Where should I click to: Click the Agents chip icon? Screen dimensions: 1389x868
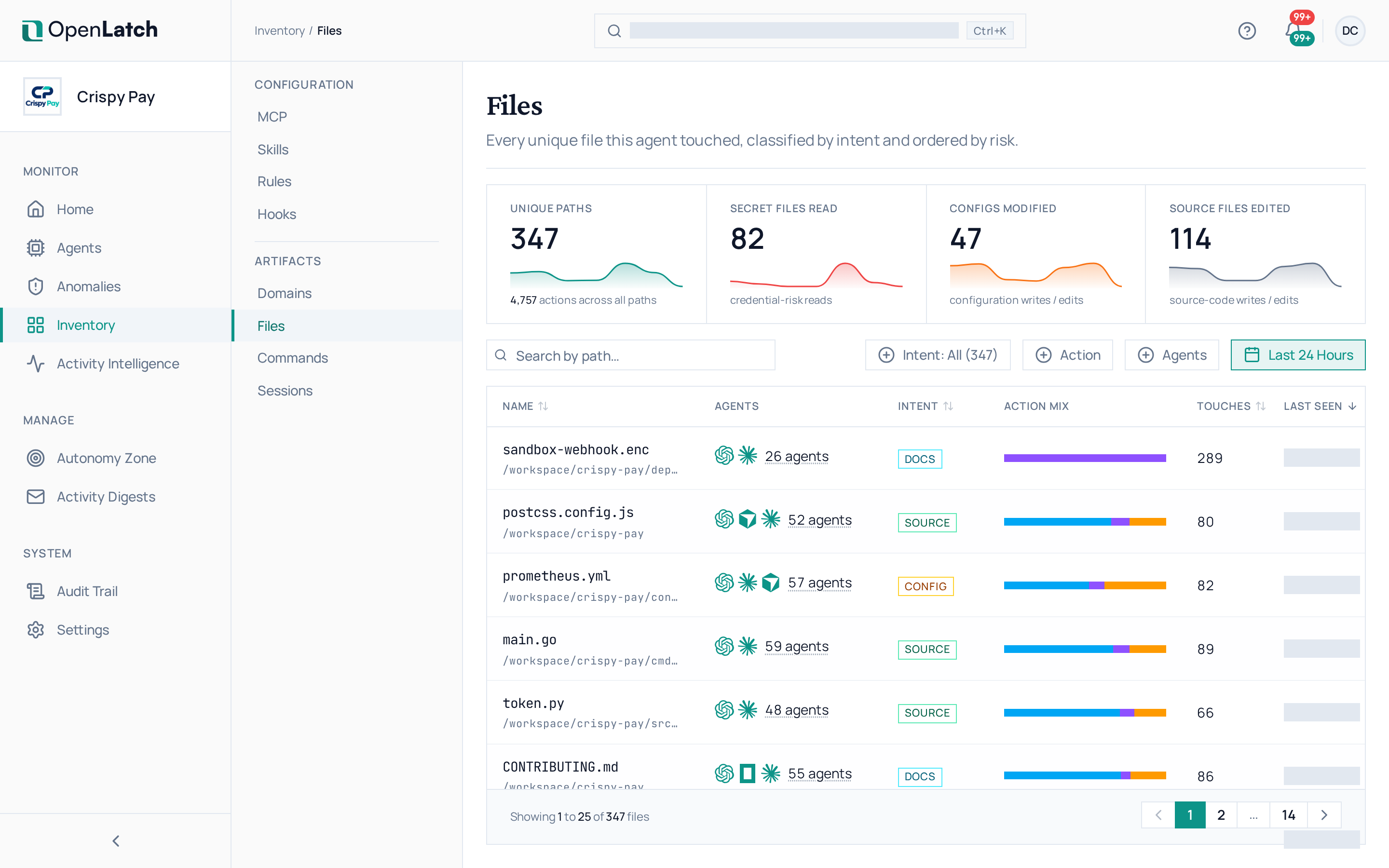36,247
